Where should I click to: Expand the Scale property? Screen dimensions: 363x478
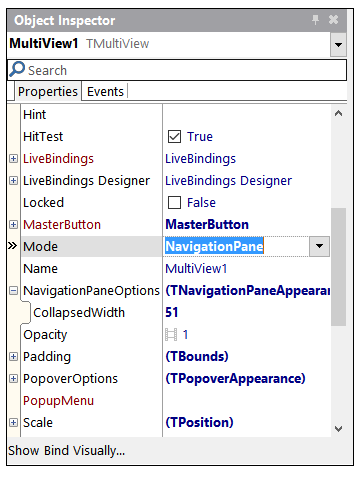pos(13,423)
